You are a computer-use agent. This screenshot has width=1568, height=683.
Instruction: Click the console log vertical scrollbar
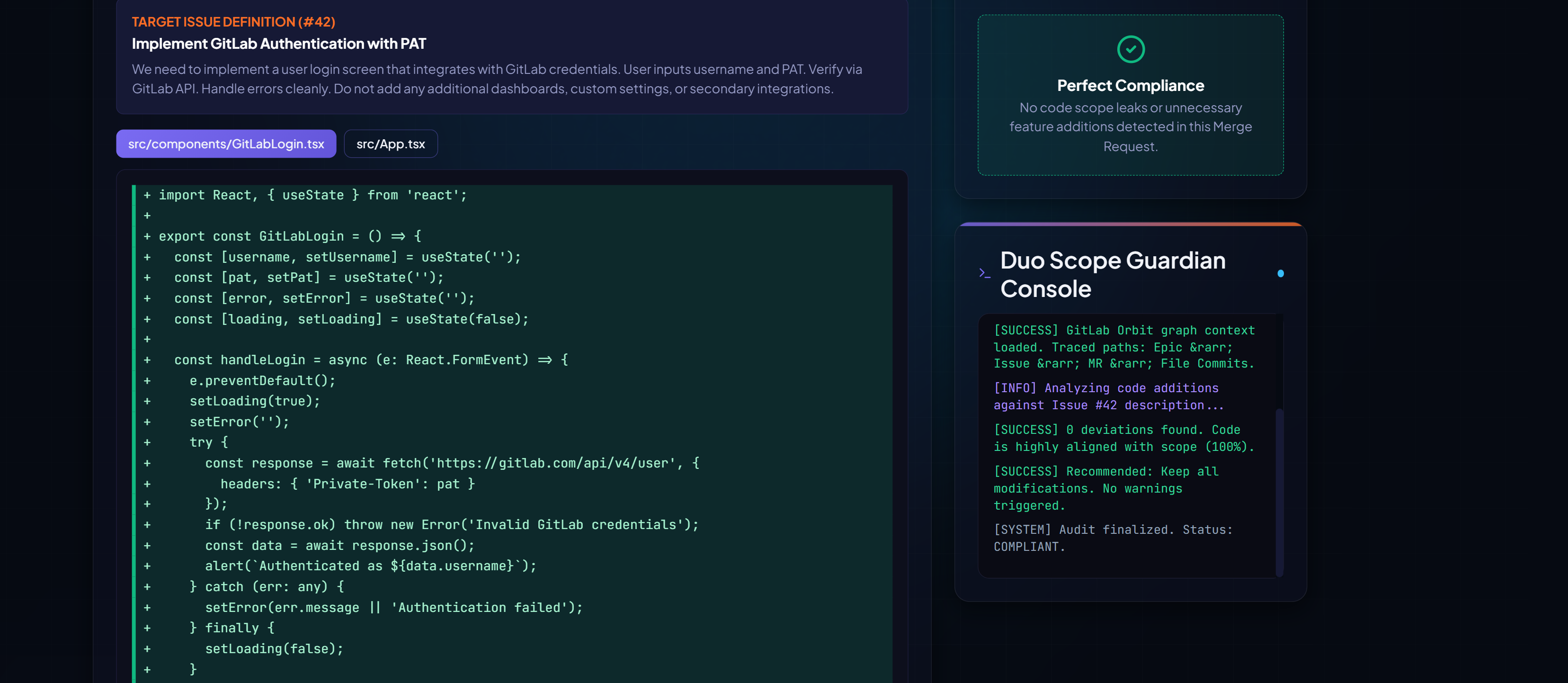[x=1279, y=492]
